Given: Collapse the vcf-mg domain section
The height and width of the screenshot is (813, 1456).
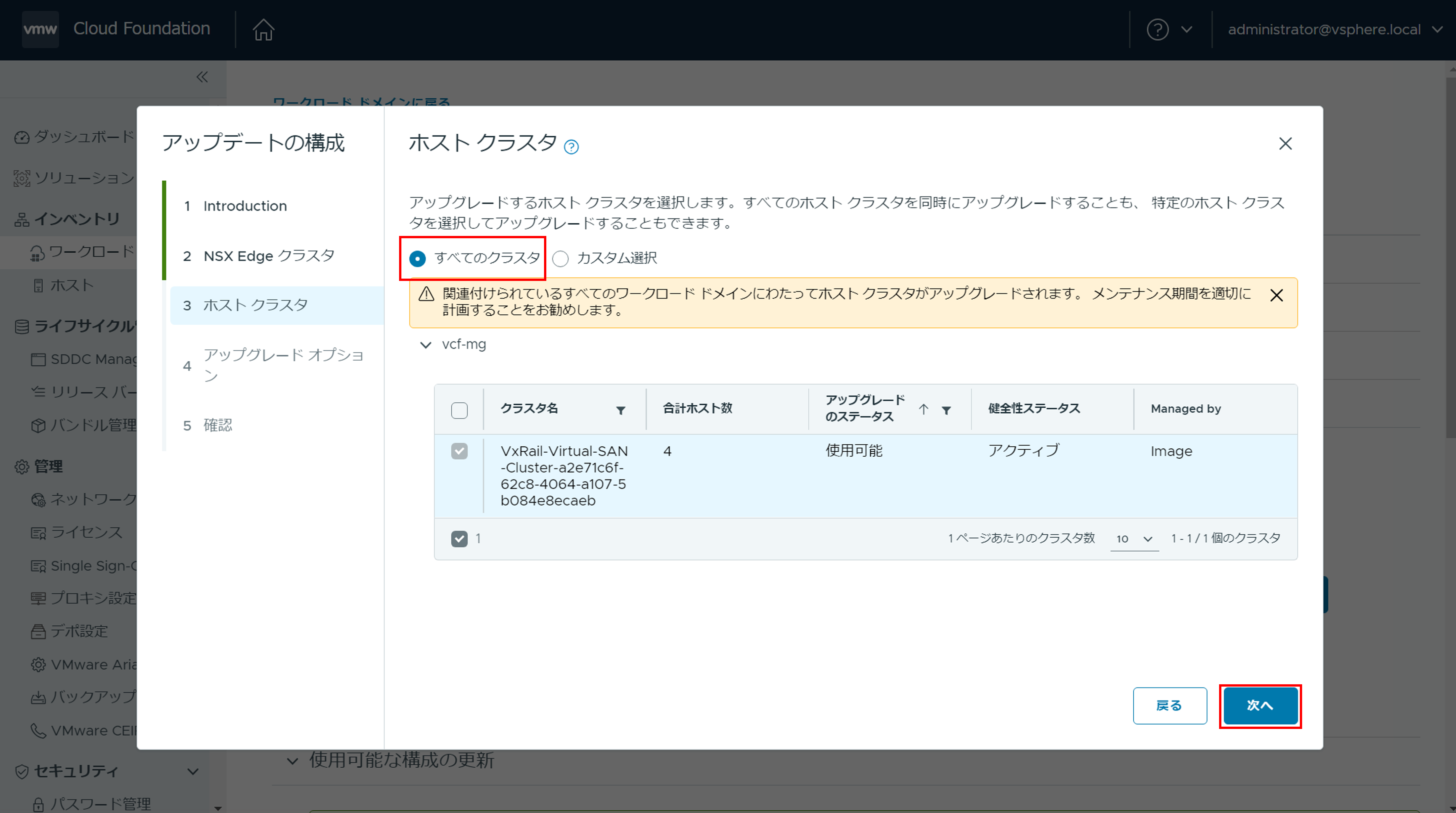Looking at the screenshot, I should (426, 345).
